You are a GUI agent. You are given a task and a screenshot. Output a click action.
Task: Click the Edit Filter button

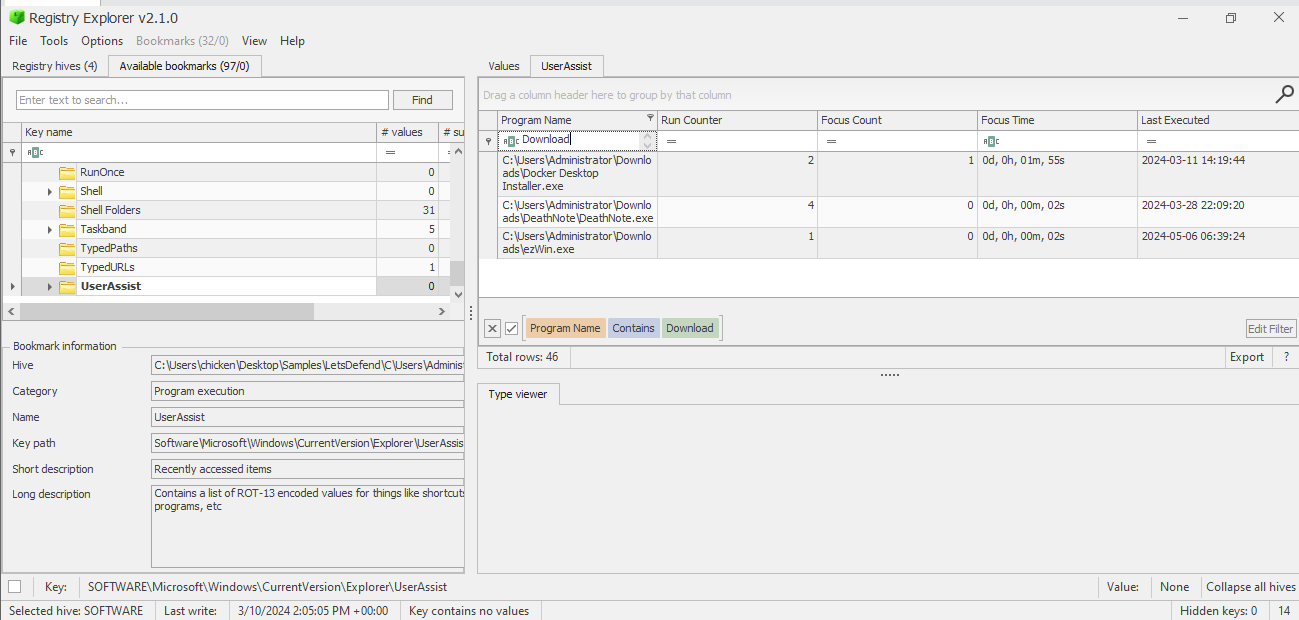(1270, 329)
